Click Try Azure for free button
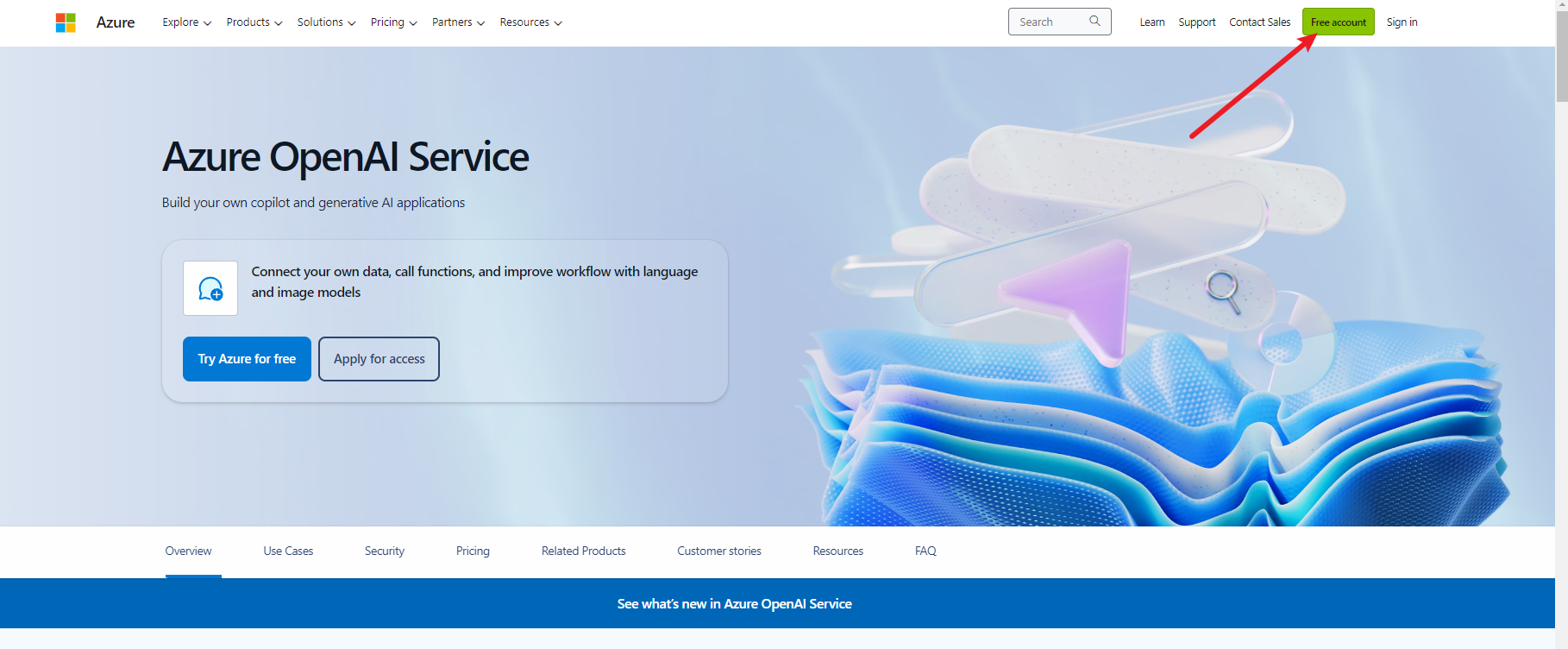The image size is (1568, 649). click(247, 359)
